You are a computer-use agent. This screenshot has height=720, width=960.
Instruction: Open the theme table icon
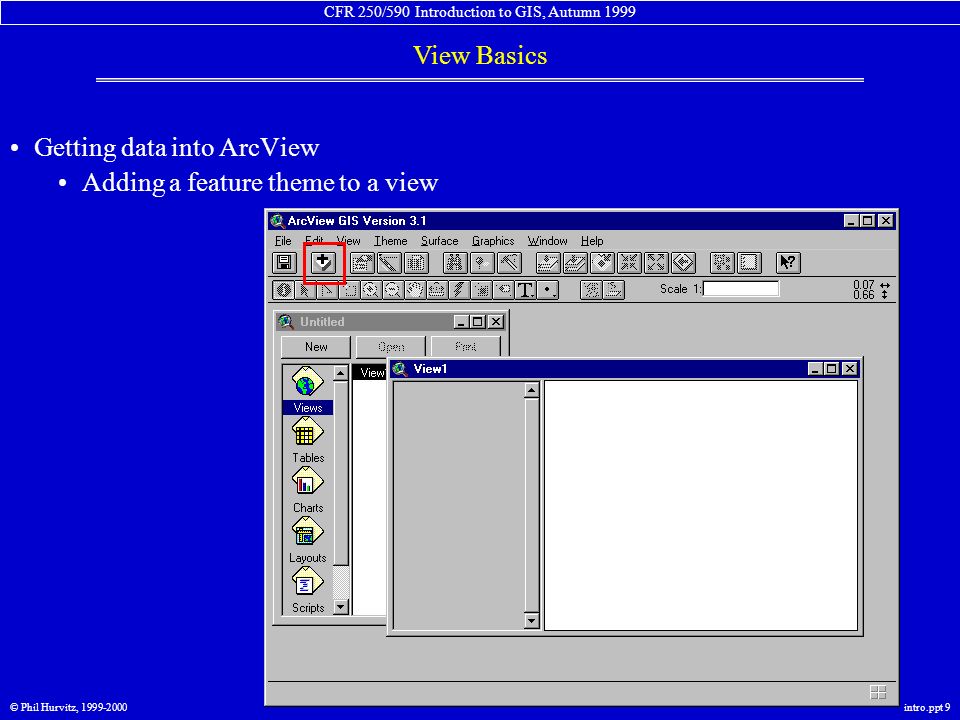point(416,263)
